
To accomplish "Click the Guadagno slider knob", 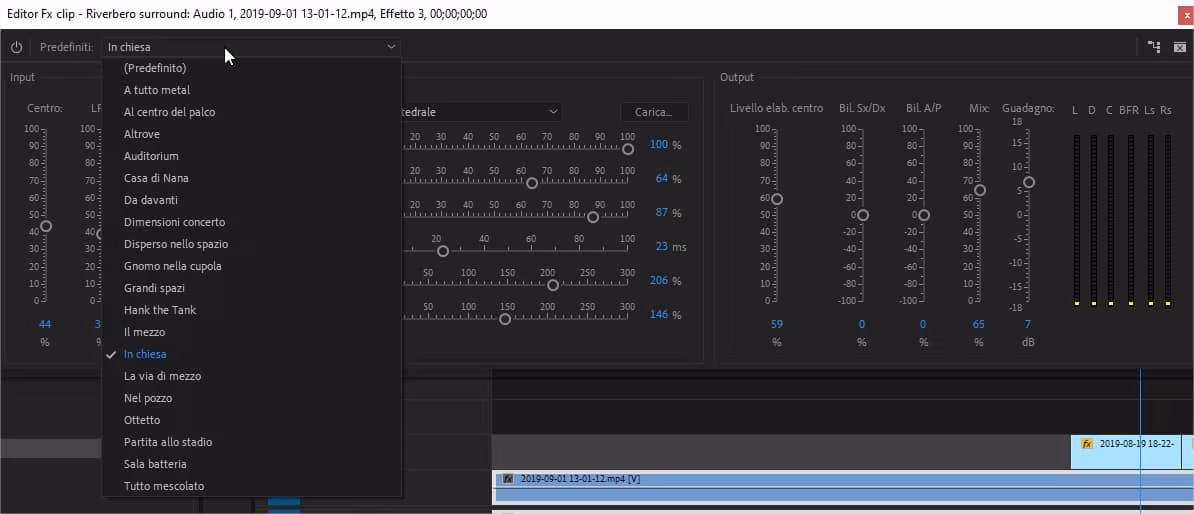I will (1029, 182).
